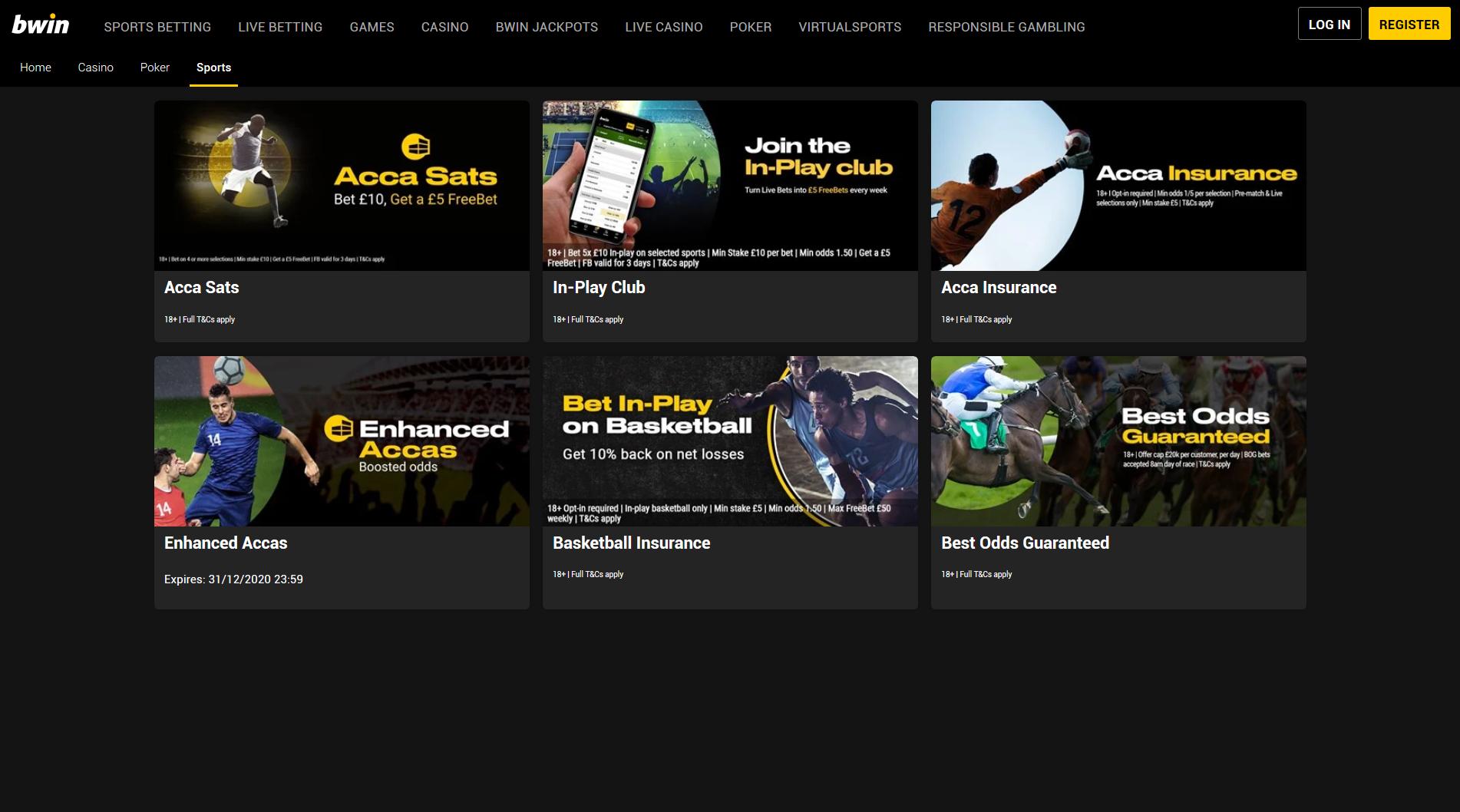Click the Log In button
The height and width of the screenshot is (812, 1460).
click(1330, 24)
